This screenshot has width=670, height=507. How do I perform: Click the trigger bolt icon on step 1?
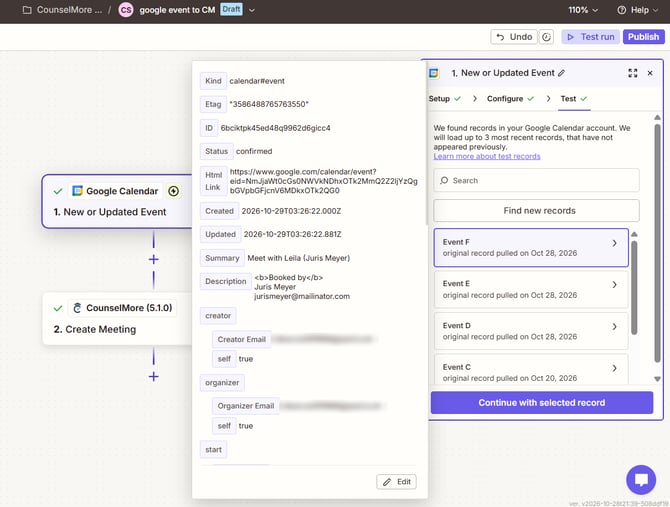point(173,191)
